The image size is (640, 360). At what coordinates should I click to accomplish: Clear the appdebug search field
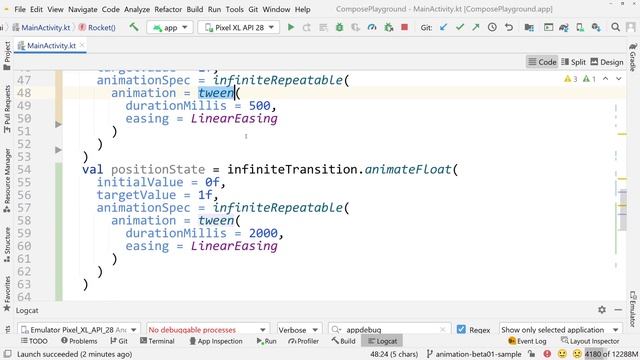(x=443, y=329)
